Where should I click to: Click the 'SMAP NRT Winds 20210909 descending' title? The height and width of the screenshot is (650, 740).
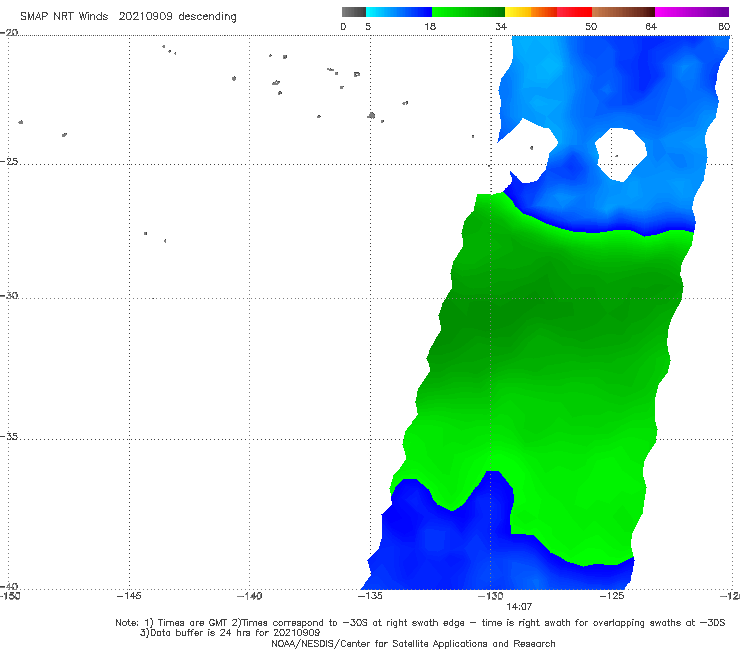pyautogui.click(x=128, y=17)
